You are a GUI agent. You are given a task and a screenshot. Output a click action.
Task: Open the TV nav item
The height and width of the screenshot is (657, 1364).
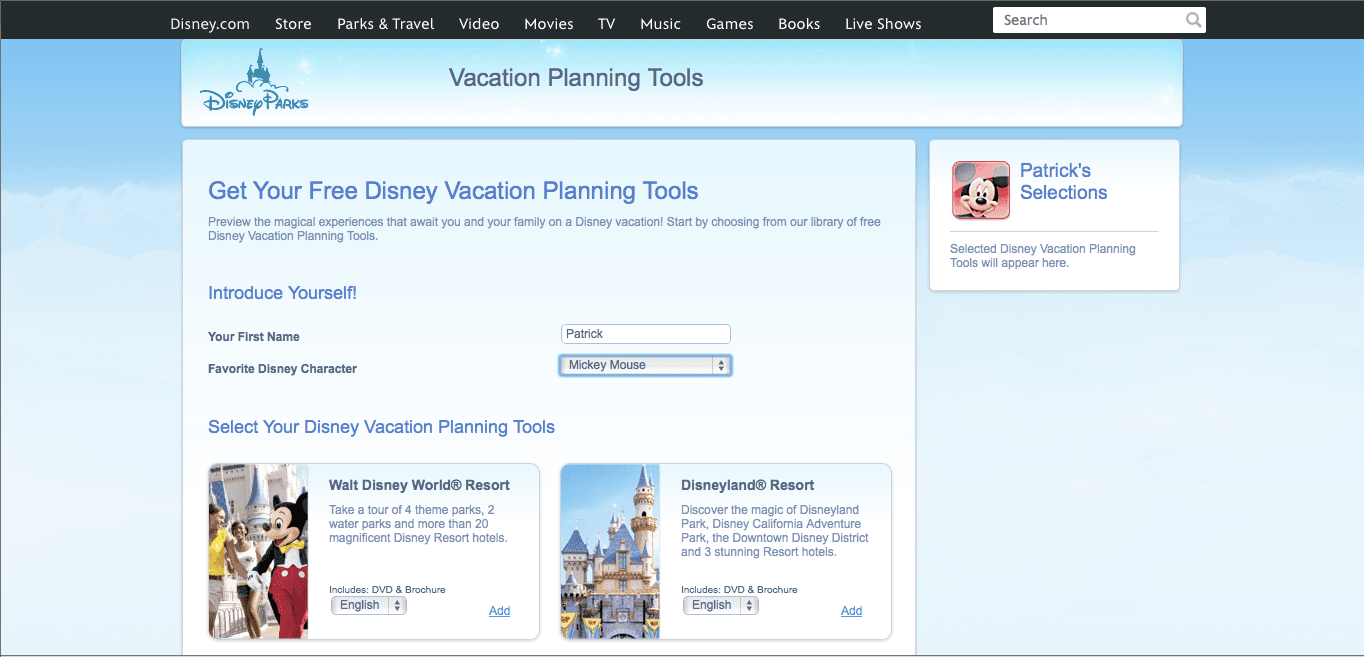(606, 24)
